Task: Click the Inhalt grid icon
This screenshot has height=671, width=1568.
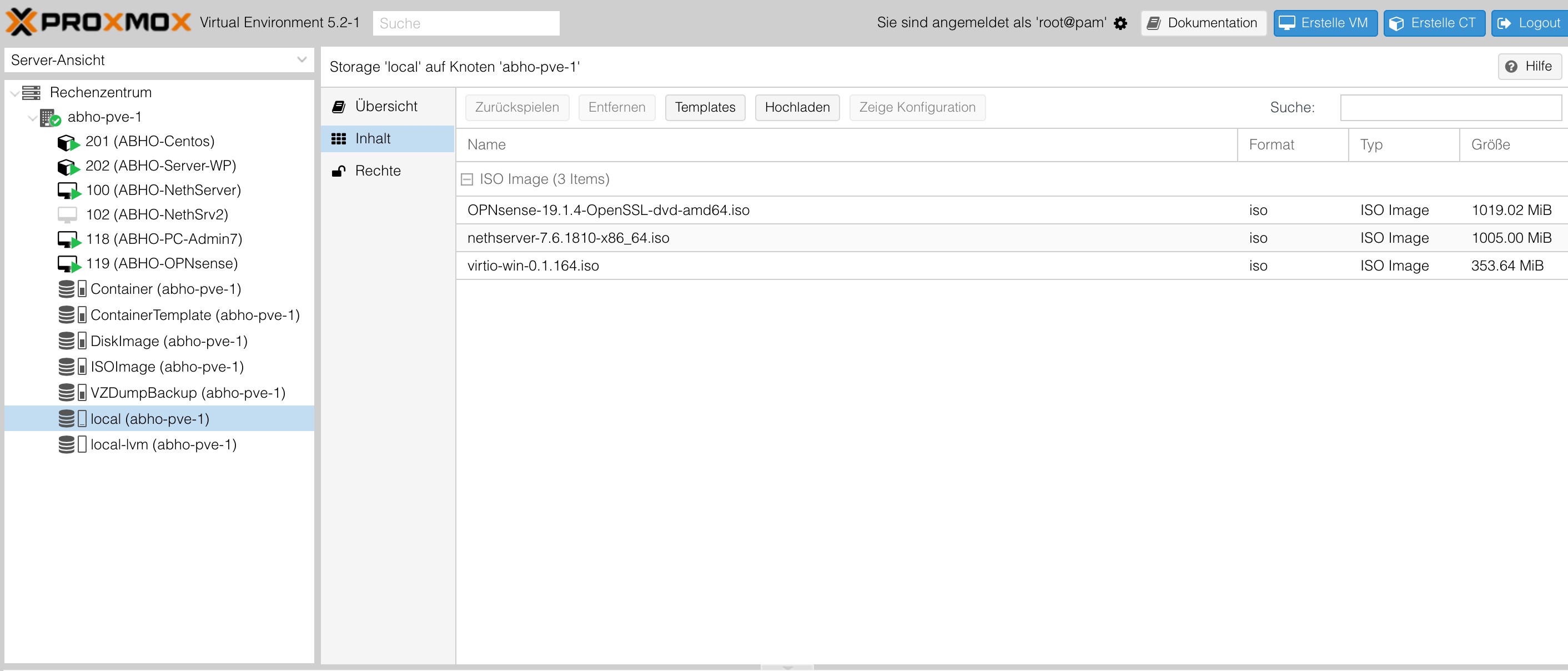Action: (339, 139)
